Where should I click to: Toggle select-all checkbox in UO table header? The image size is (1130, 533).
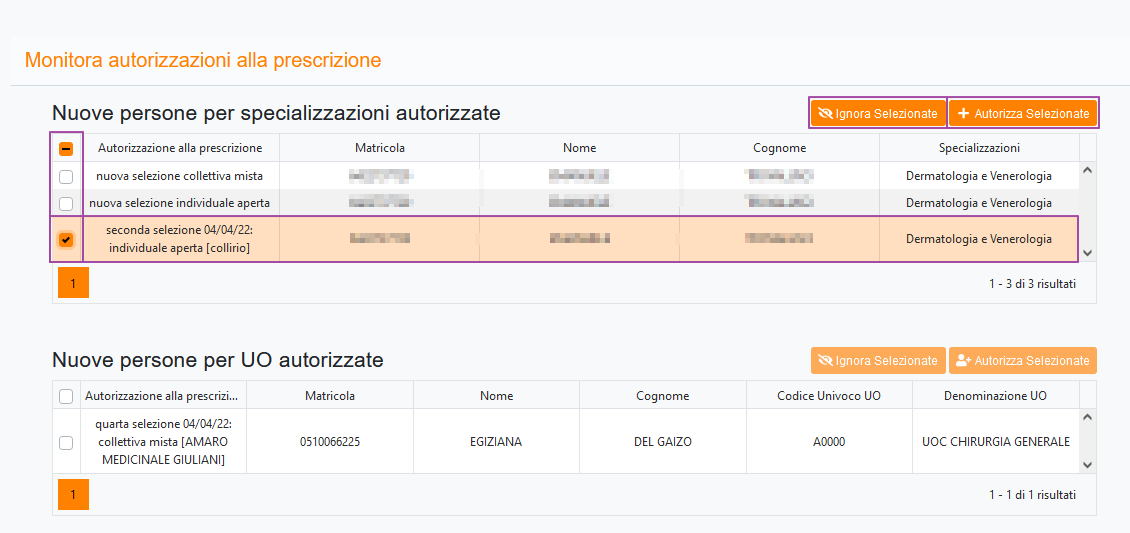(x=66, y=396)
